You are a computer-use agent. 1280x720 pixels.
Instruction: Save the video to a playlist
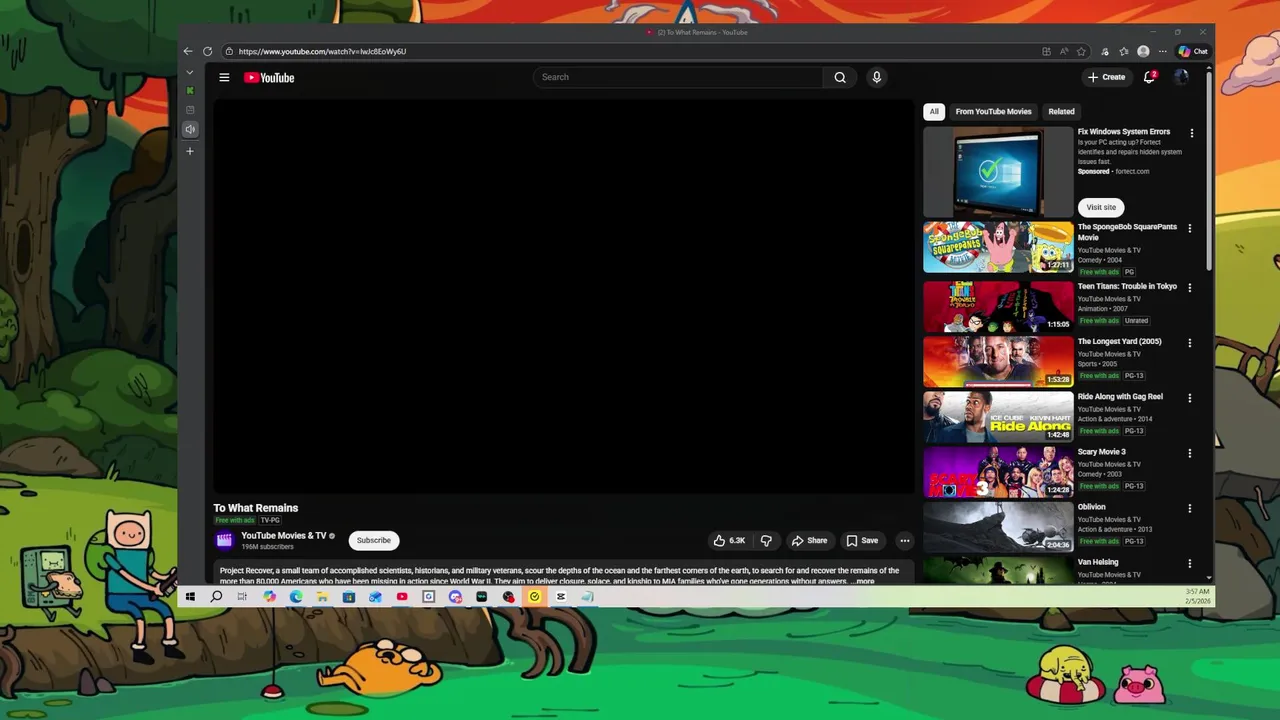pos(862,540)
